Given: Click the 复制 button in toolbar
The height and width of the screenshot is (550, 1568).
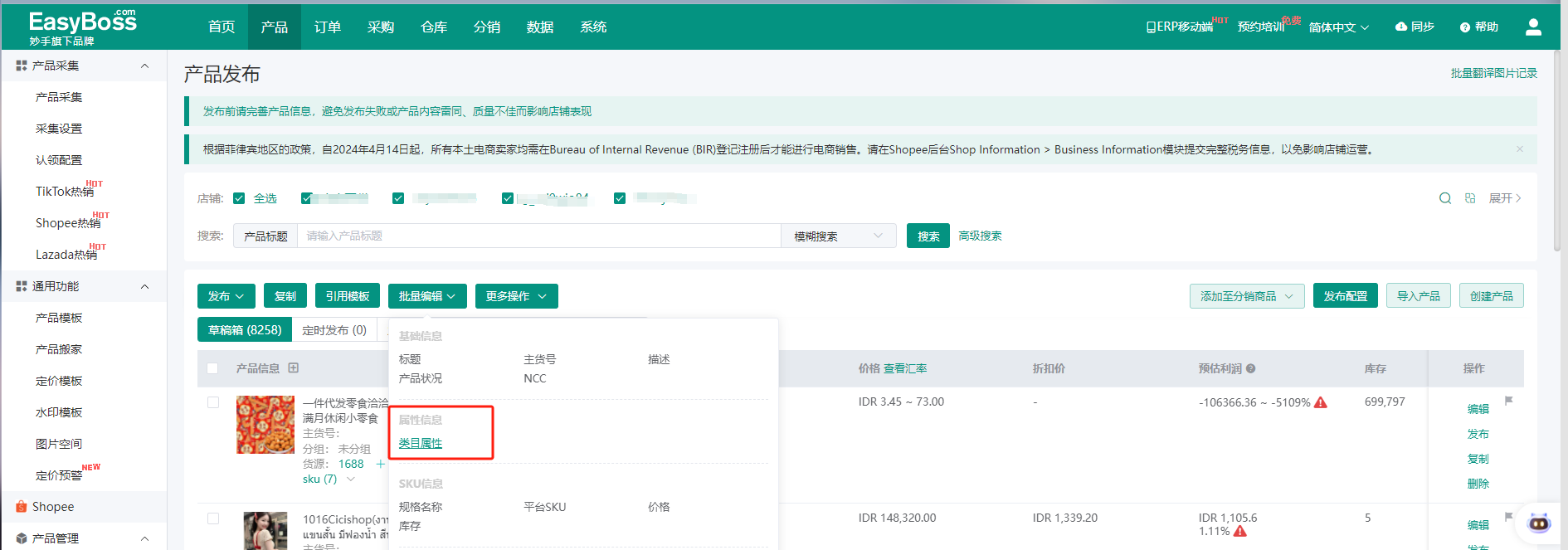Looking at the screenshot, I should pos(285,296).
